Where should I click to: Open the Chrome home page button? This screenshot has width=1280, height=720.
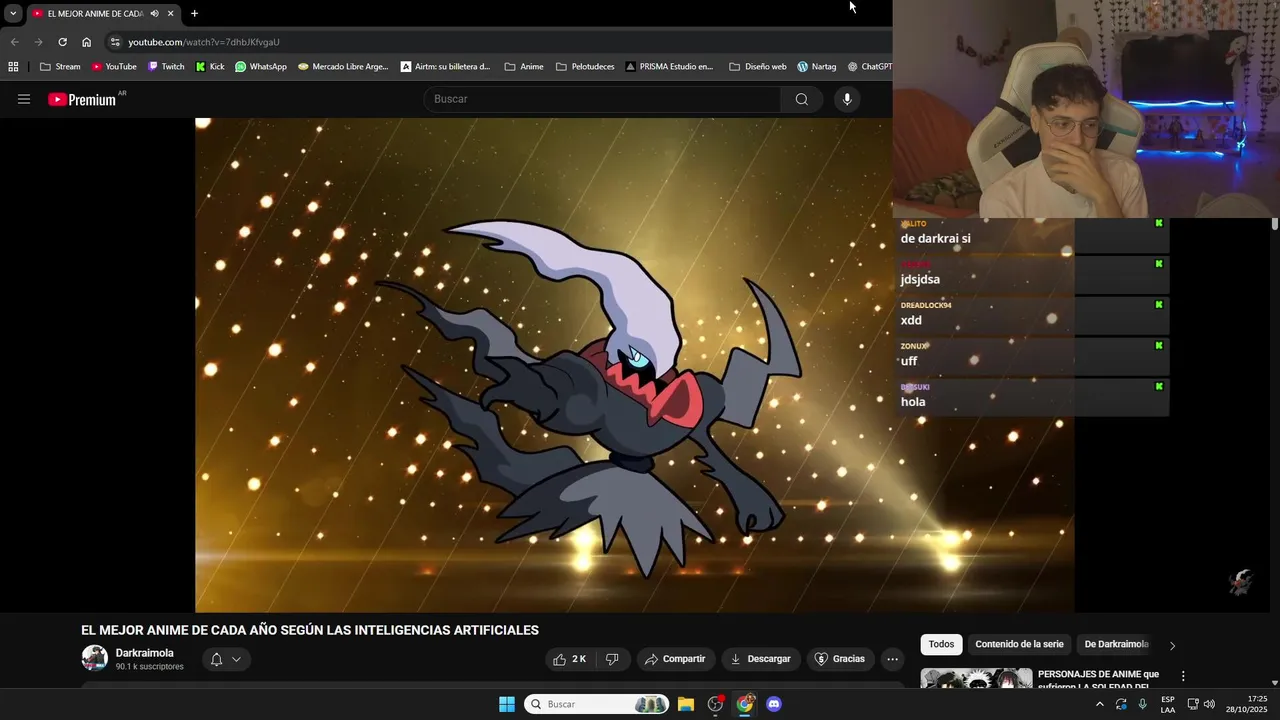coord(86,42)
